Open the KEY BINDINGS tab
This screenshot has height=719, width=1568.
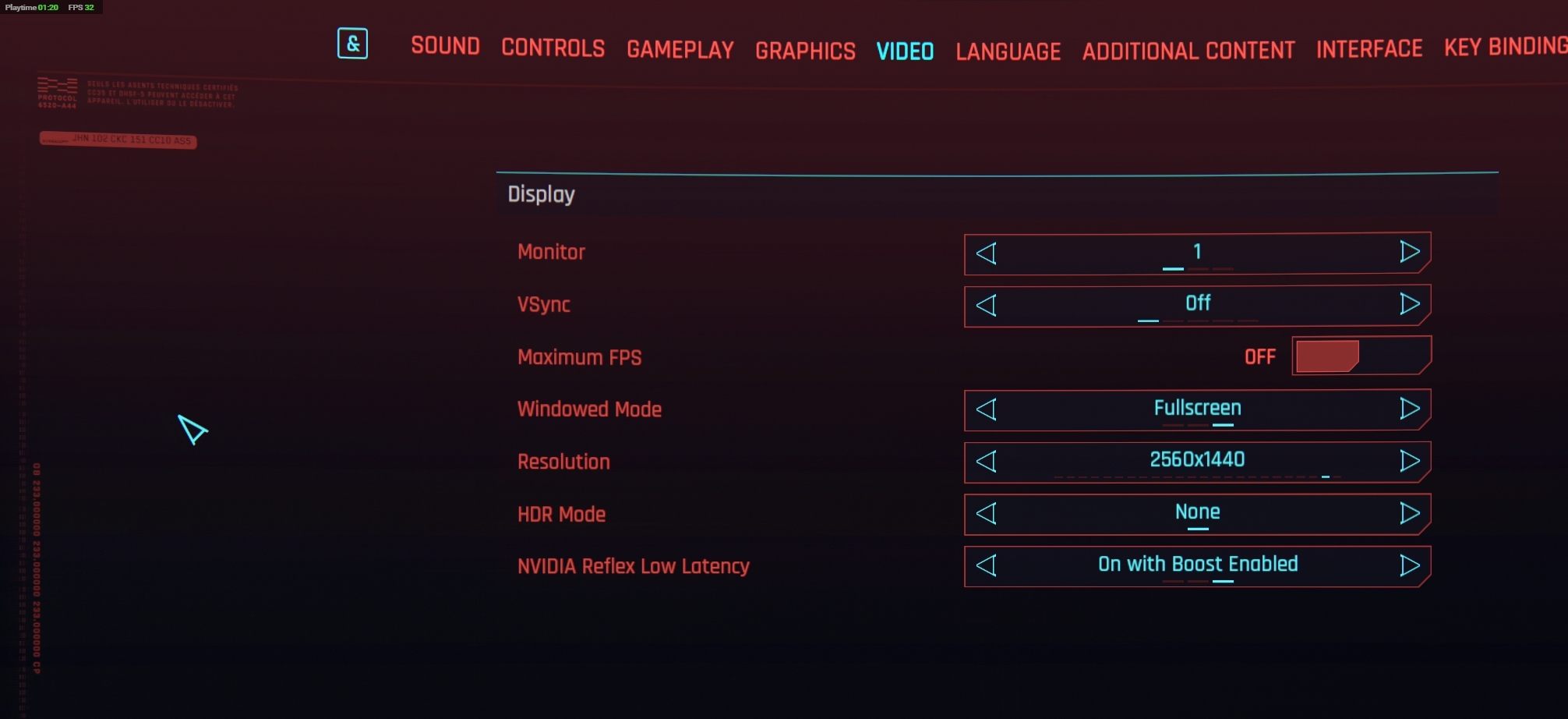(1504, 47)
